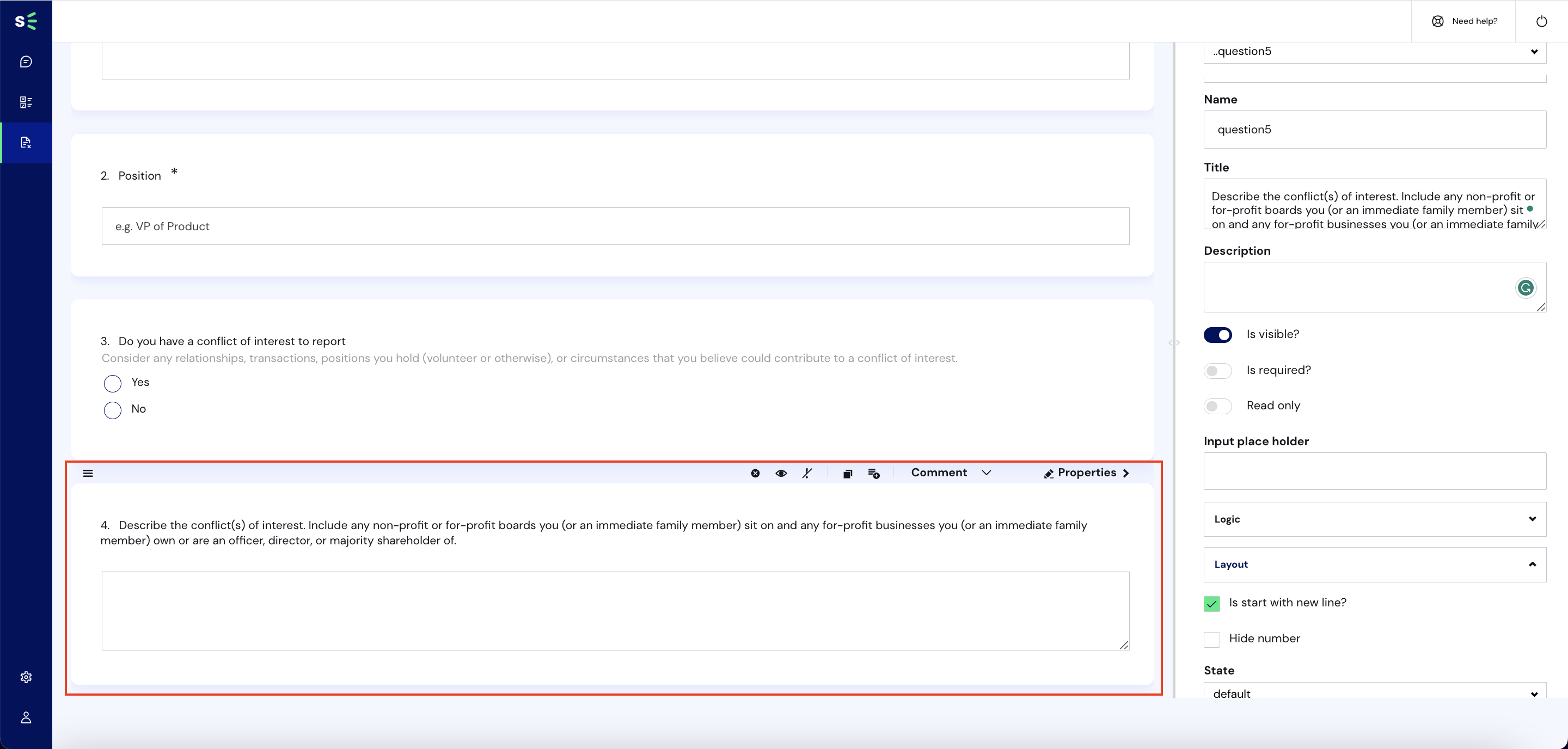Click the Name field containing question5
The image size is (1568, 749).
[1374, 130]
